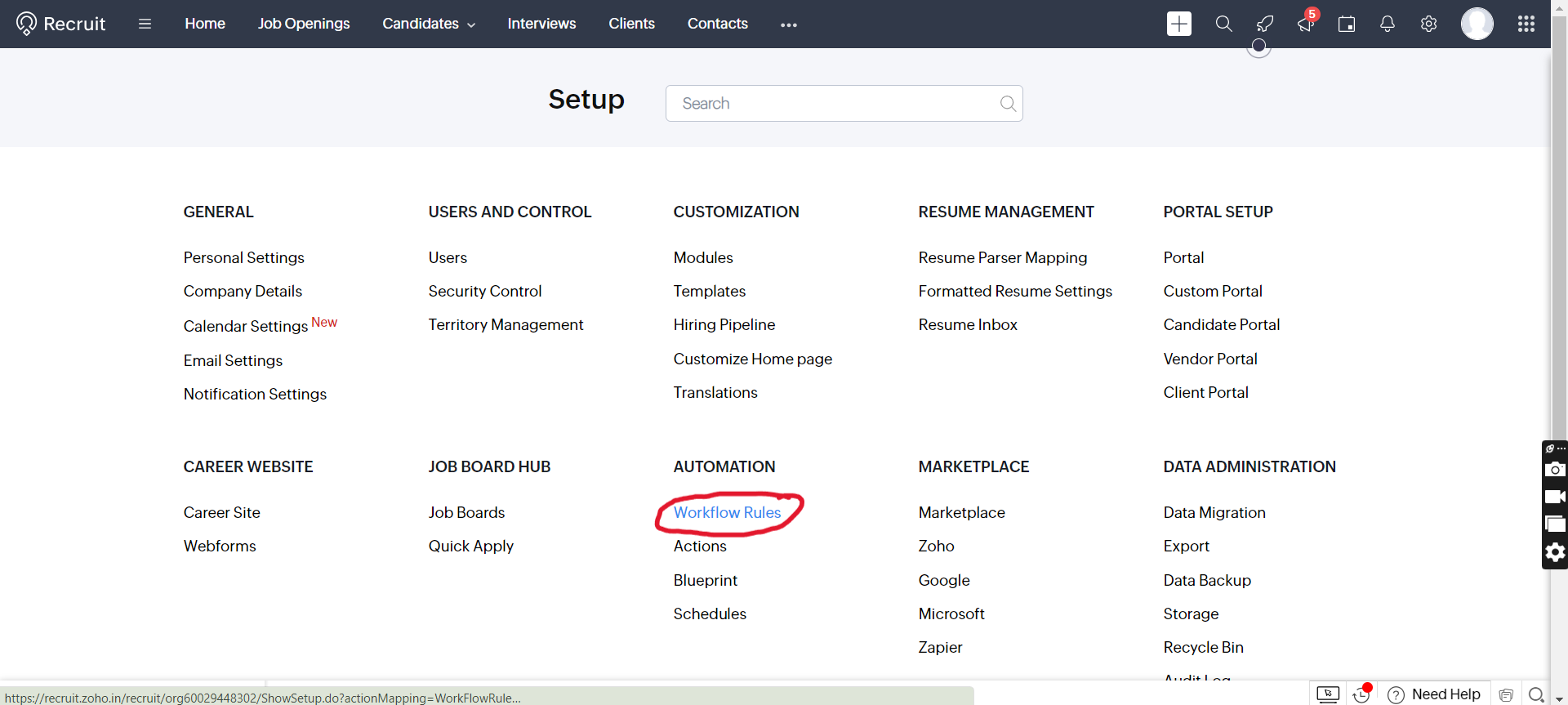Click the chat bubbles icon in bottom bar
This screenshot has height=705, width=1568.
click(x=1507, y=694)
